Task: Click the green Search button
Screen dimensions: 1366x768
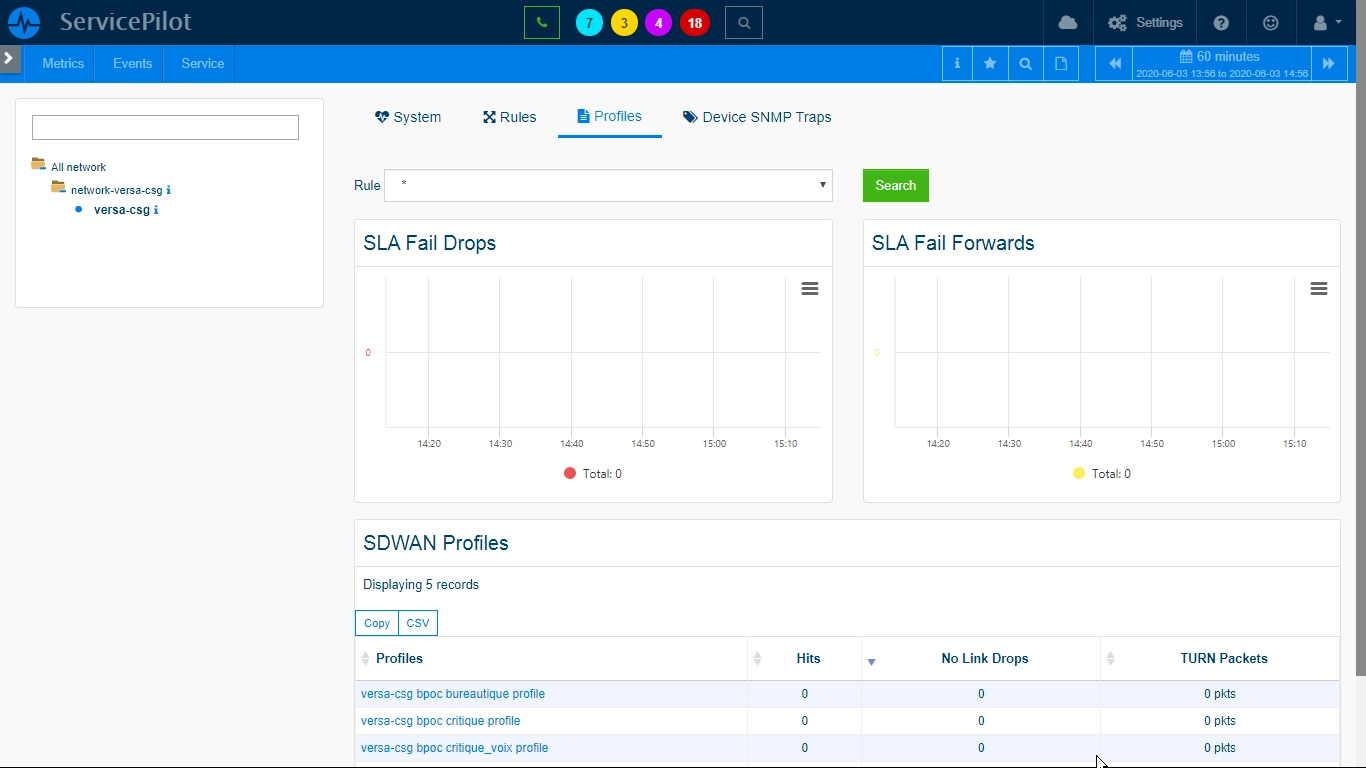Action: point(895,185)
